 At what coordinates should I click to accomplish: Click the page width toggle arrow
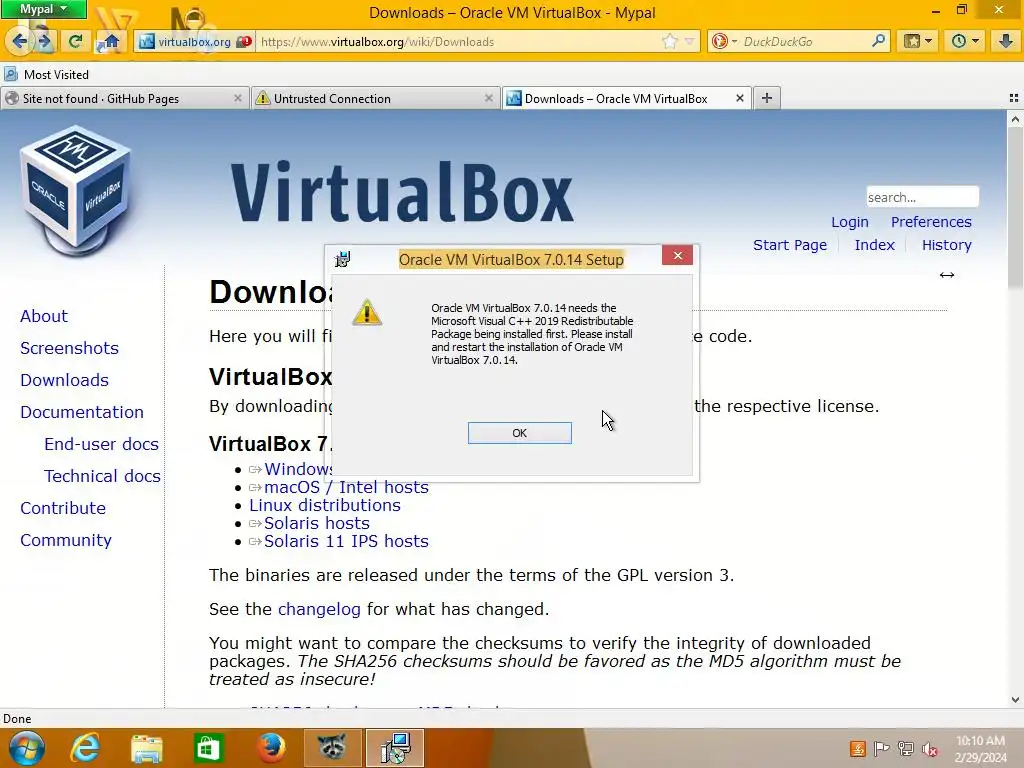[947, 275]
